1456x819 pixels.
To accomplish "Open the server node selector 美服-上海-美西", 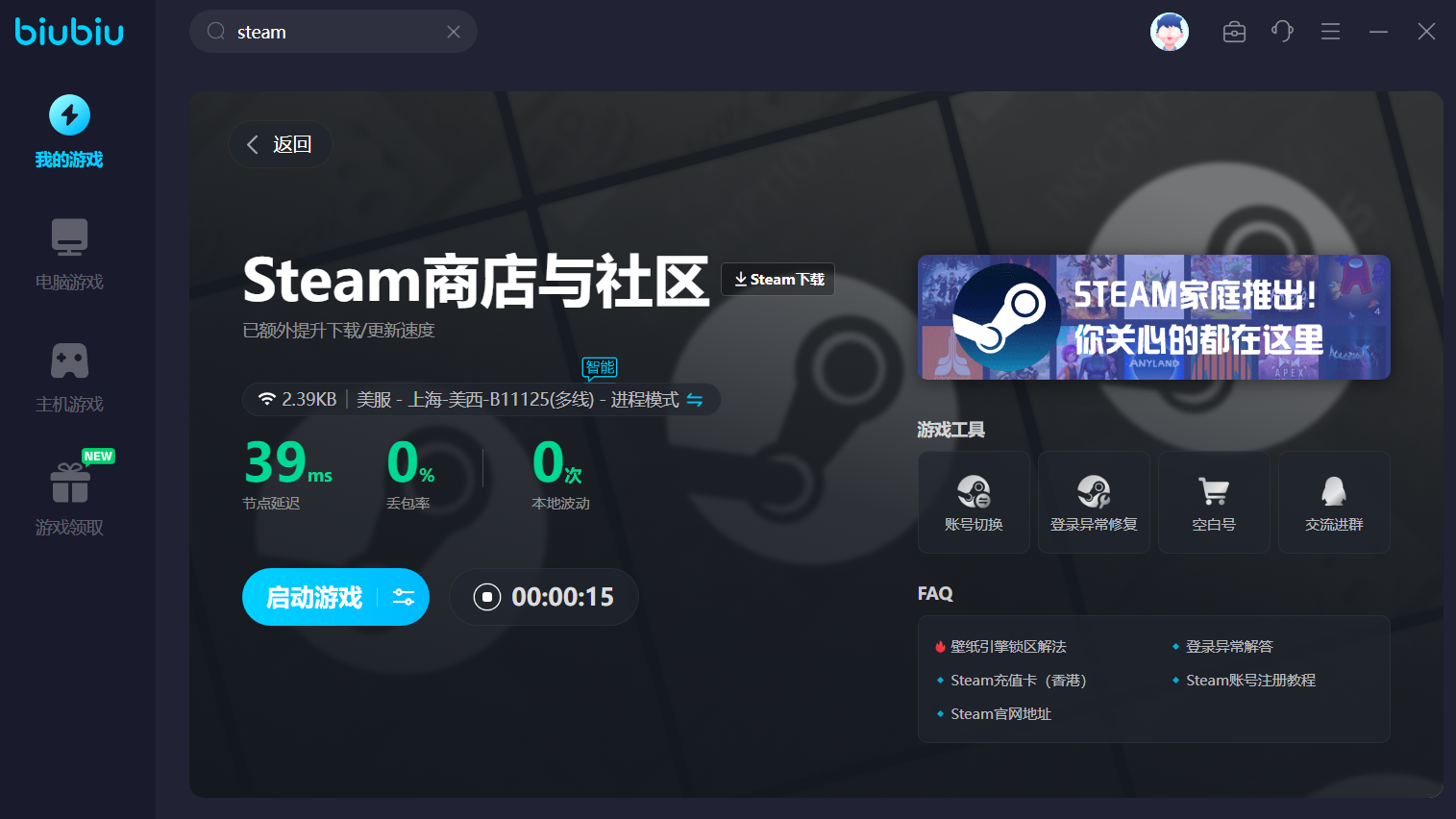I will (481, 399).
